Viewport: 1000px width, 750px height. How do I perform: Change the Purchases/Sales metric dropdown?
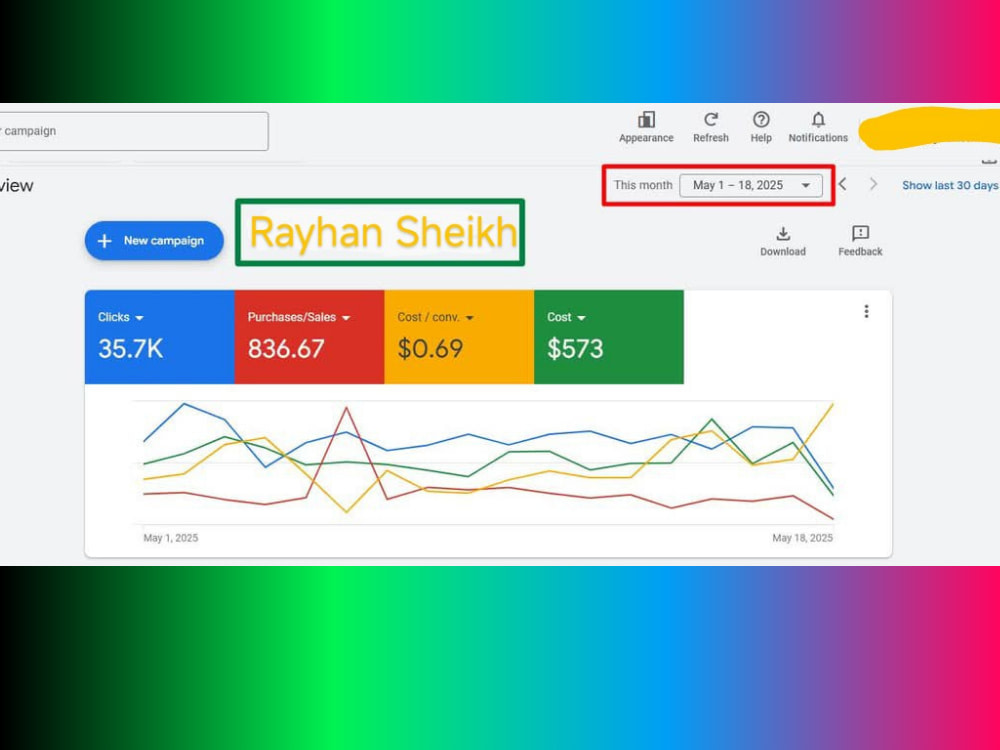tap(298, 318)
